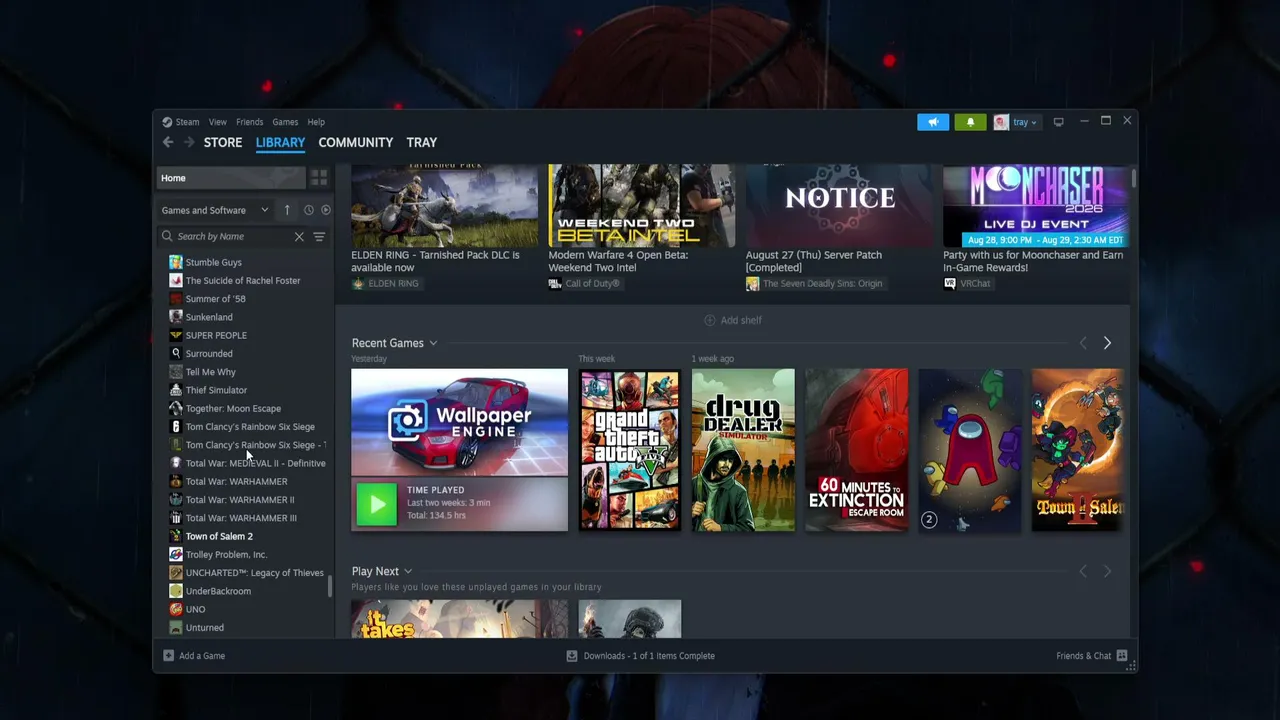Image resolution: width=1280 pixels, height=720 pixels.
Task: Open the Recent Games shelf dropdown
Action: (433, 344)
